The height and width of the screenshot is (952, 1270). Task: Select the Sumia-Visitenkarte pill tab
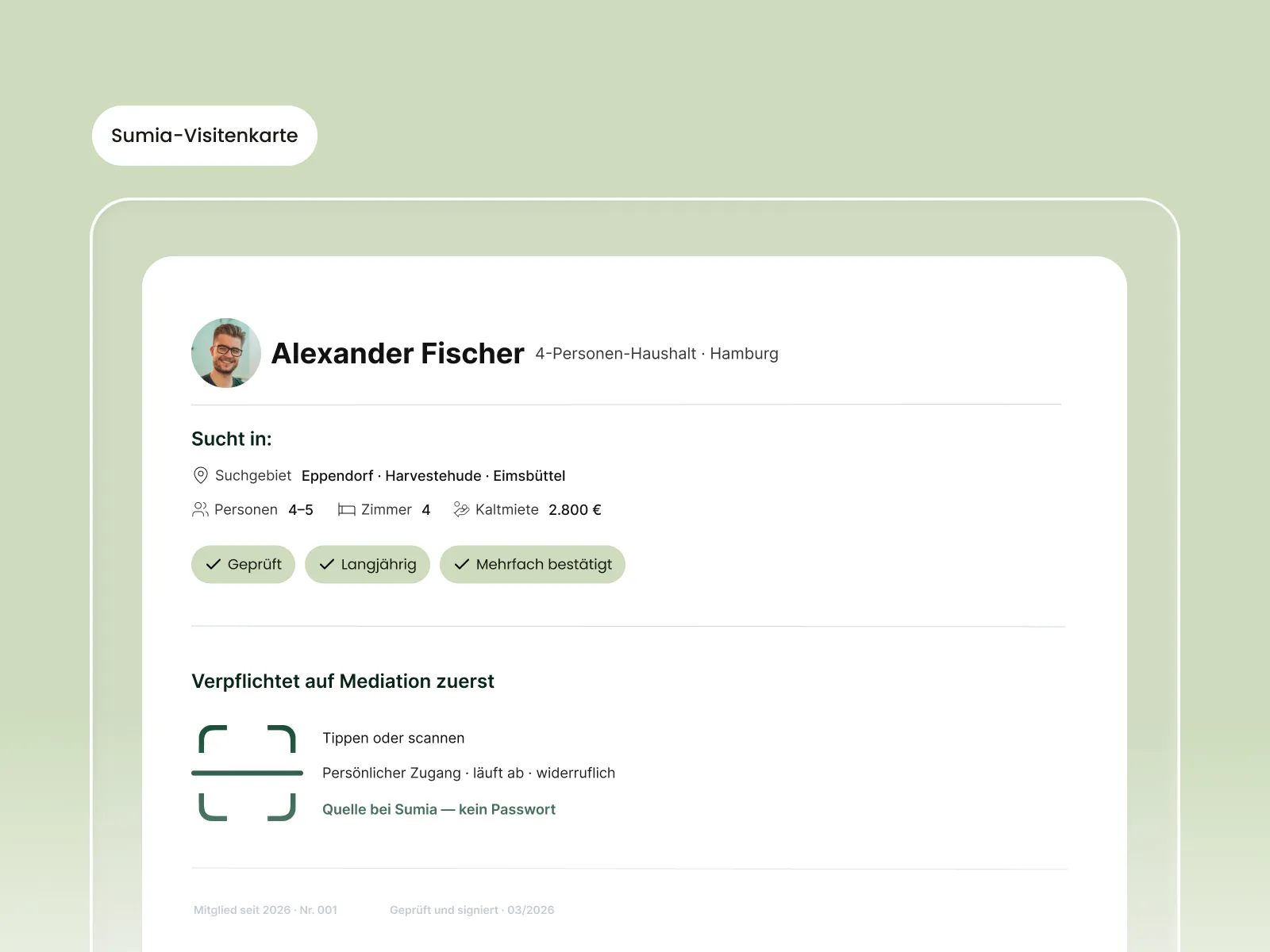[x=205, y=136]
